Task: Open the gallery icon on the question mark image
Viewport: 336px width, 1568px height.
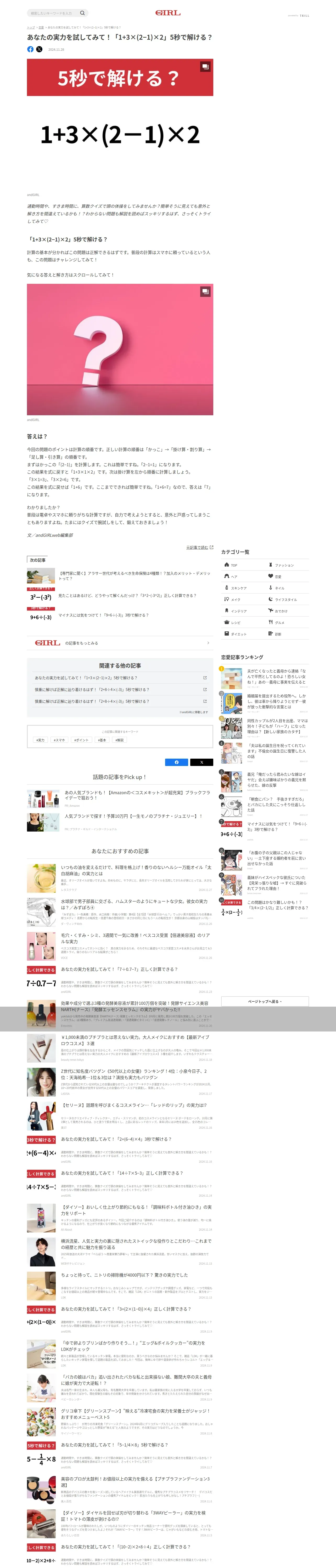Action: pos(205,292)
